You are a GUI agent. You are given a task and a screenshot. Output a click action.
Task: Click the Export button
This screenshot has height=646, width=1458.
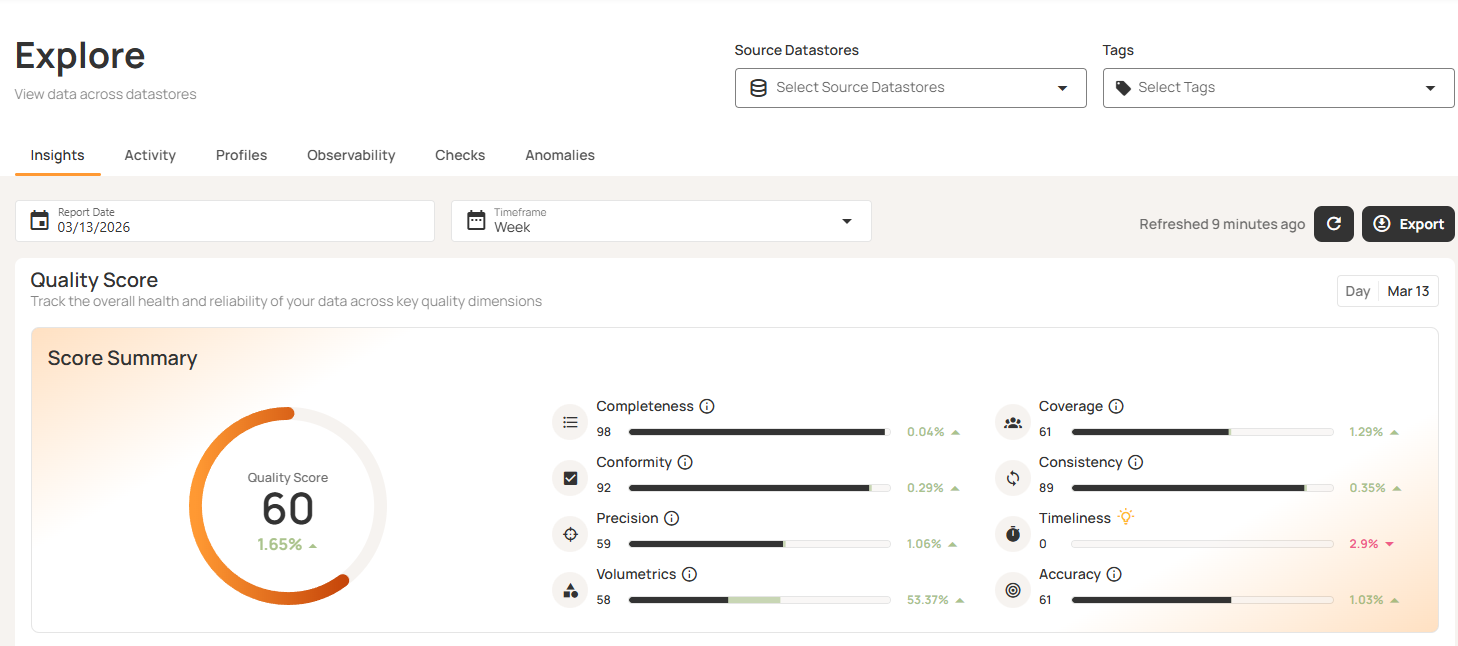1407,224
